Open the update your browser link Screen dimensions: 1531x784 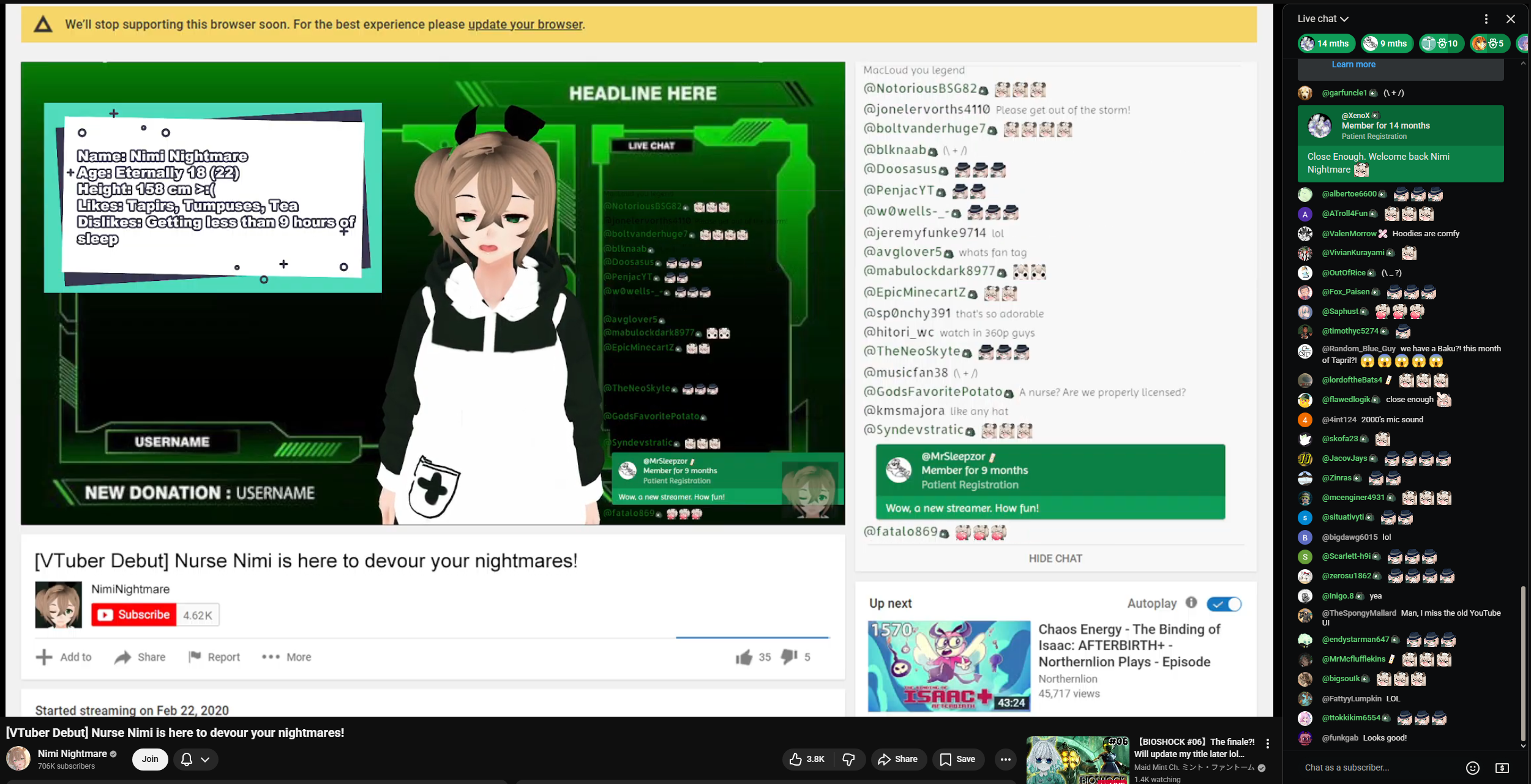(525, 24)
